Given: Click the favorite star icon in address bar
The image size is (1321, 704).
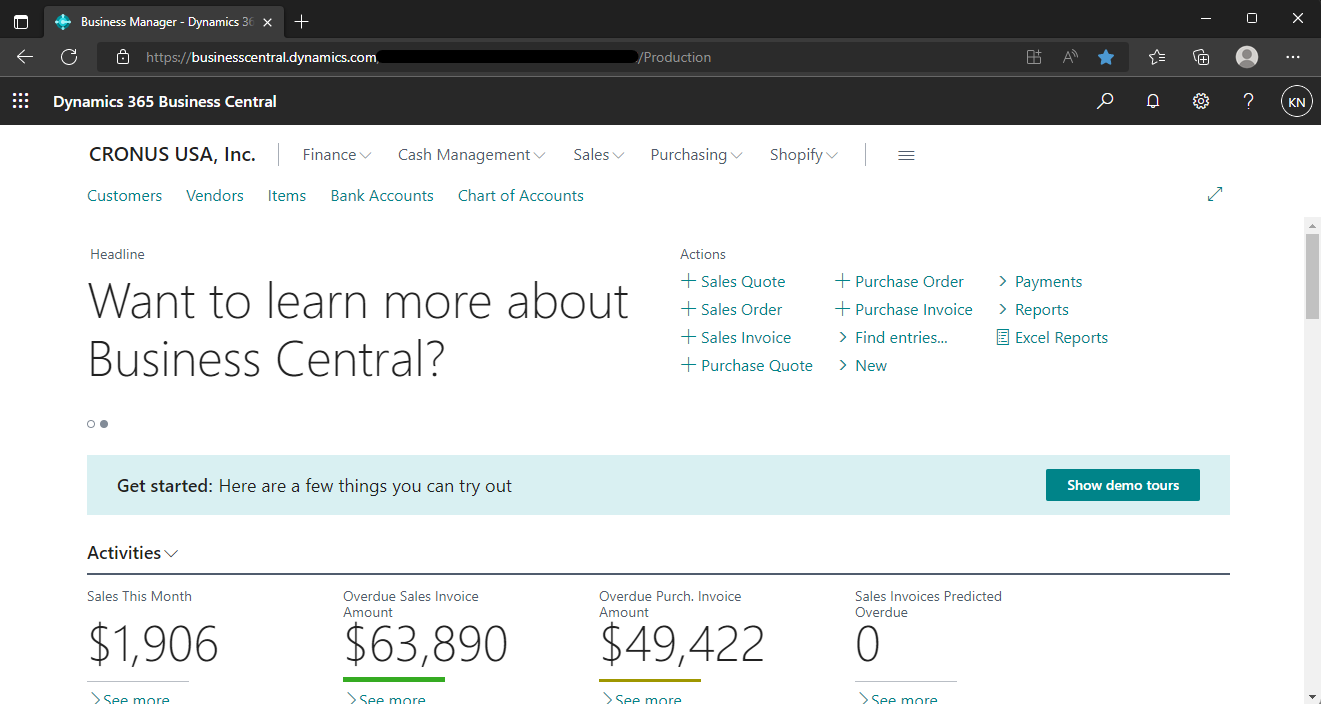Looking at the screenshot, I should pyautogui.click(x=1106, y=57).
